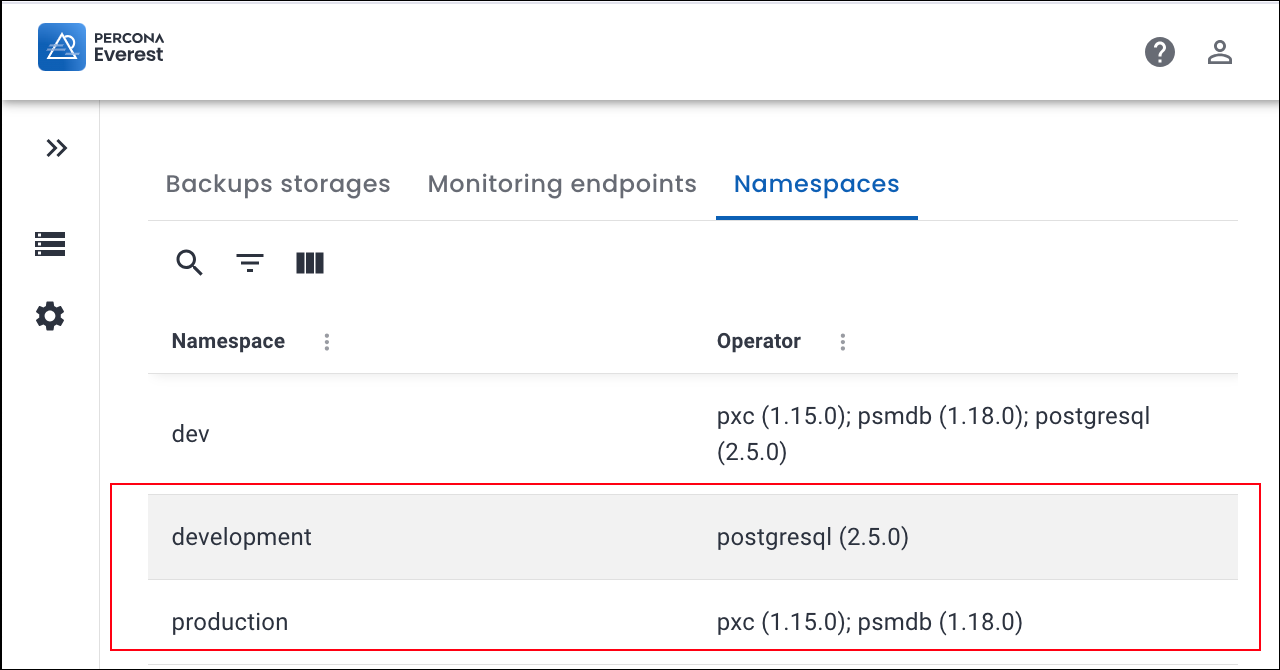The image size is (1280, 670).
Task: Sort by the Namespace column header
Action: pyautogui.click(x=228, y=341)
